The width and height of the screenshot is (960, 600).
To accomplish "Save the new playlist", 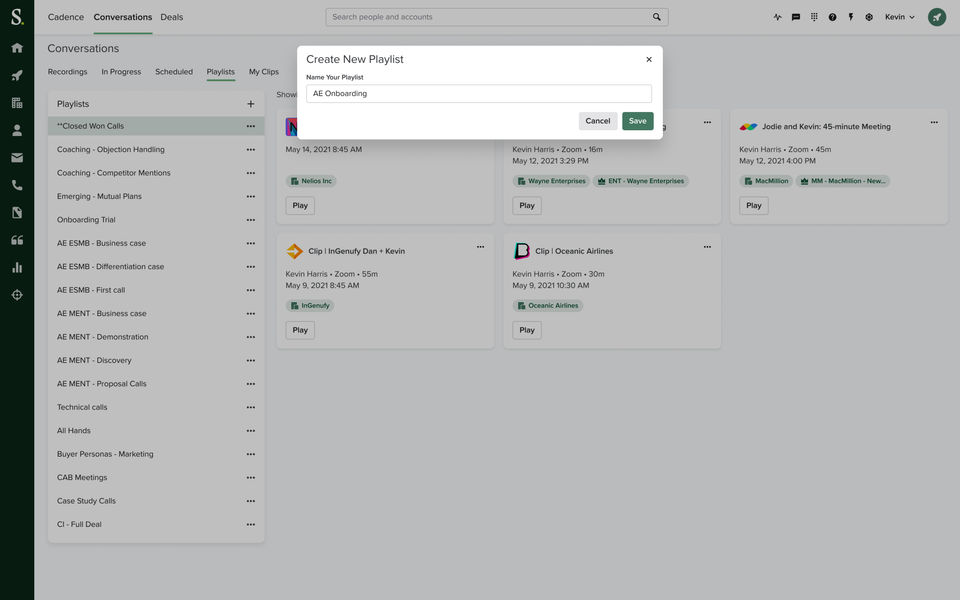I will point(637,121).
